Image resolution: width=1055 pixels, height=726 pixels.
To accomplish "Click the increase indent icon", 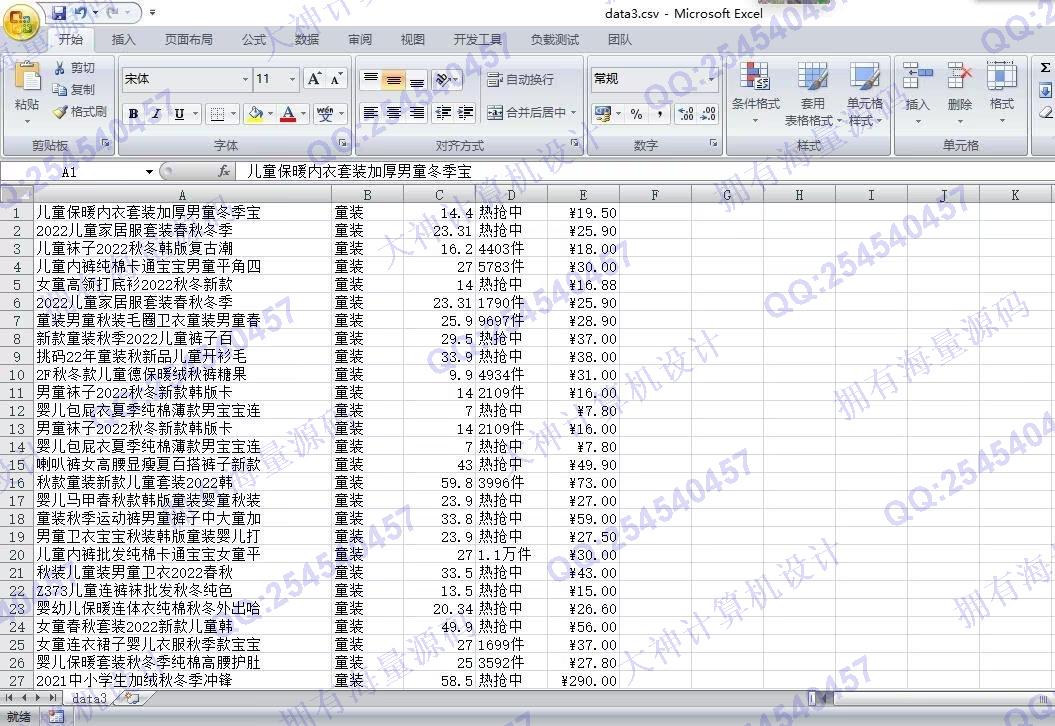I will (x=466, y=113).
